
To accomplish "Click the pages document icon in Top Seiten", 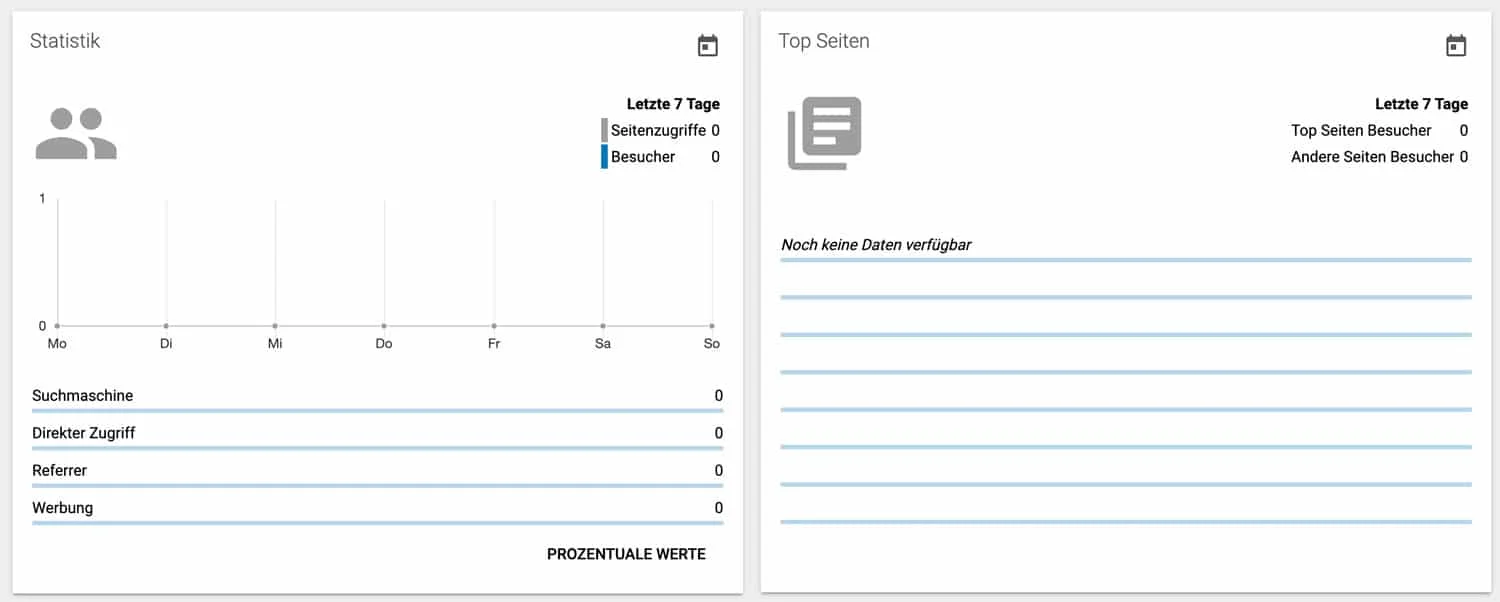I will (824, 131).
